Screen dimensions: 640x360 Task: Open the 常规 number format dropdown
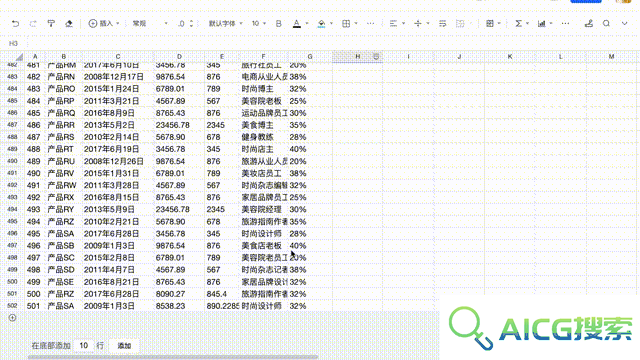pos(150,24)
